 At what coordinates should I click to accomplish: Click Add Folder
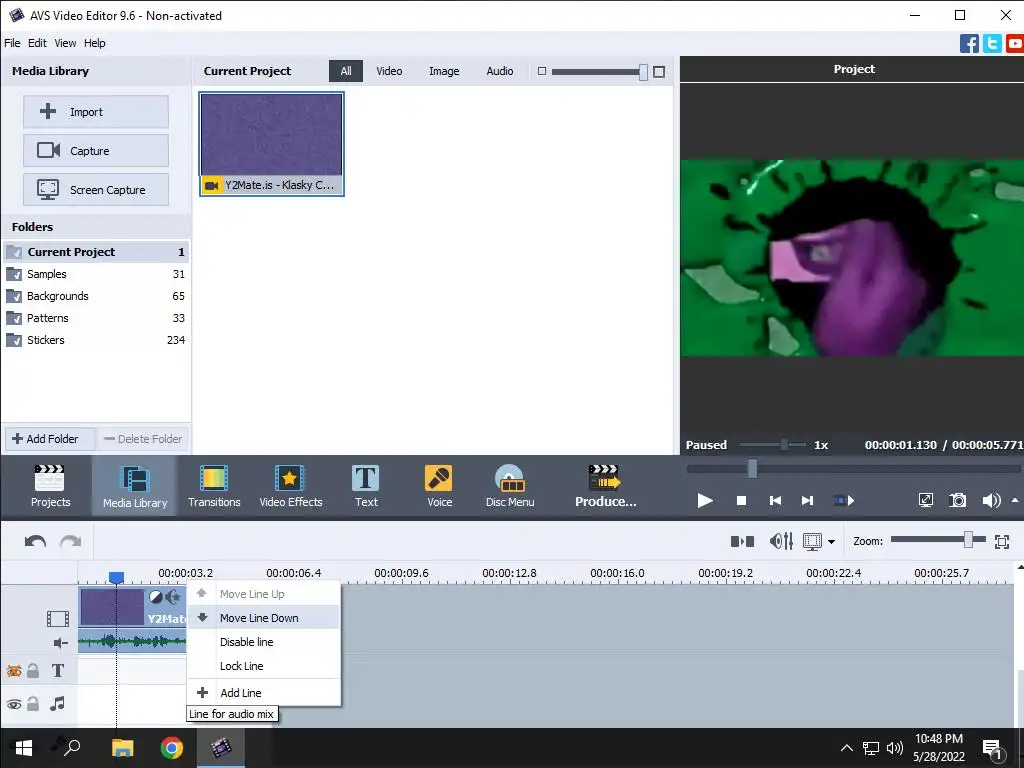(51, 439)
